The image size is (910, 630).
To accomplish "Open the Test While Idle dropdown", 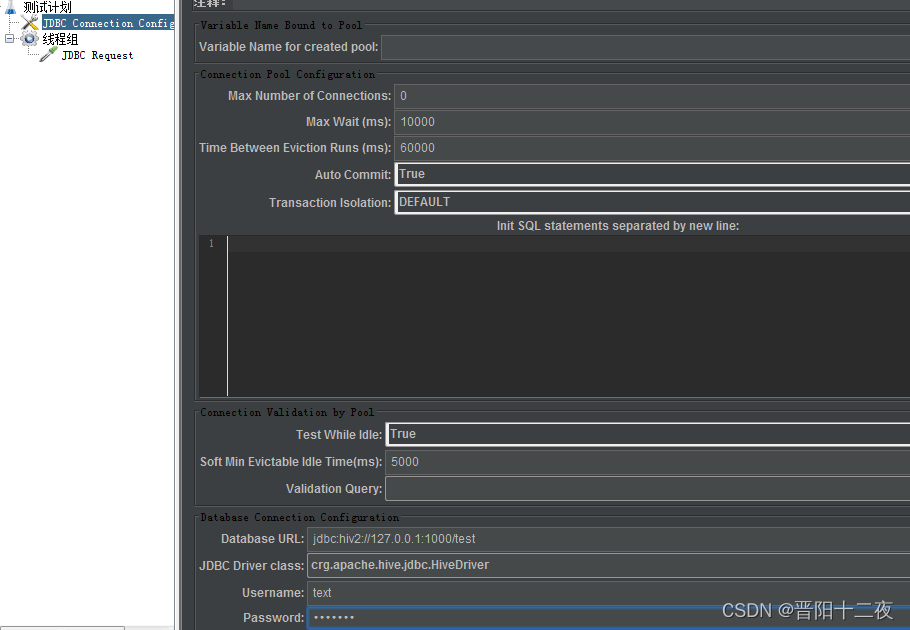I will click(x=648, y=434).
